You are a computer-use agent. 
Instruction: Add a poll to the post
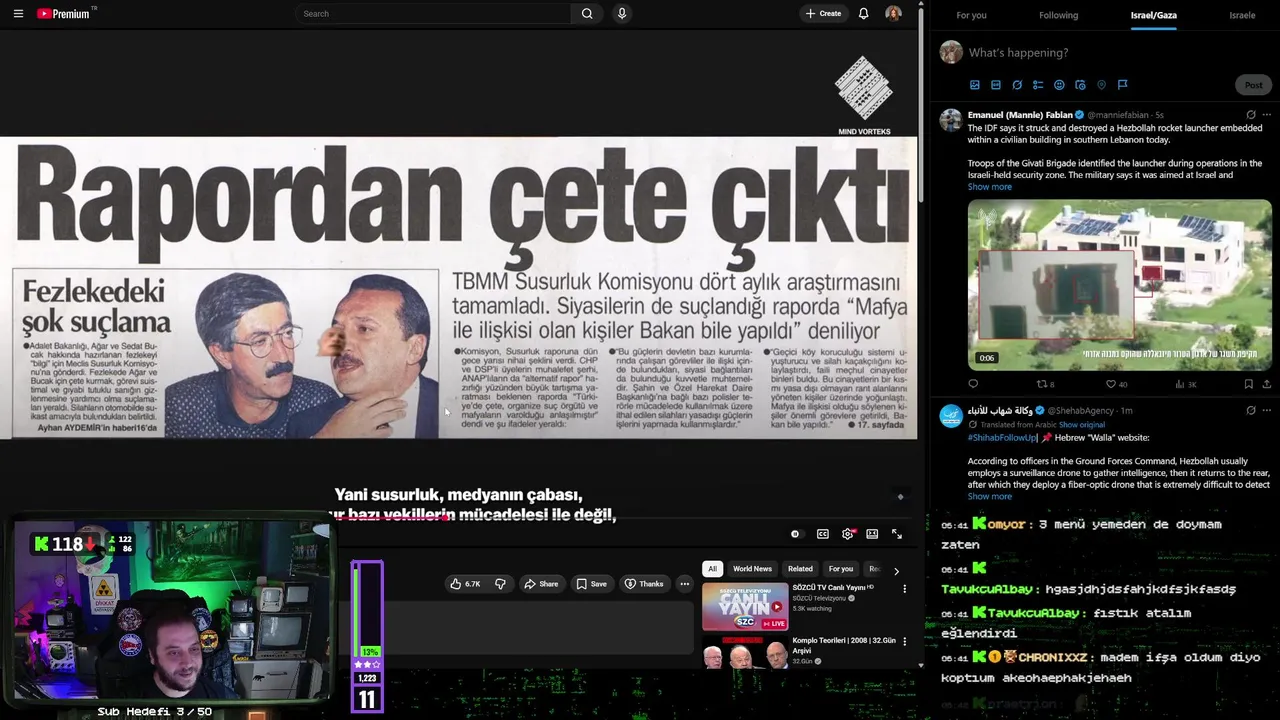tap(1038, 85)
